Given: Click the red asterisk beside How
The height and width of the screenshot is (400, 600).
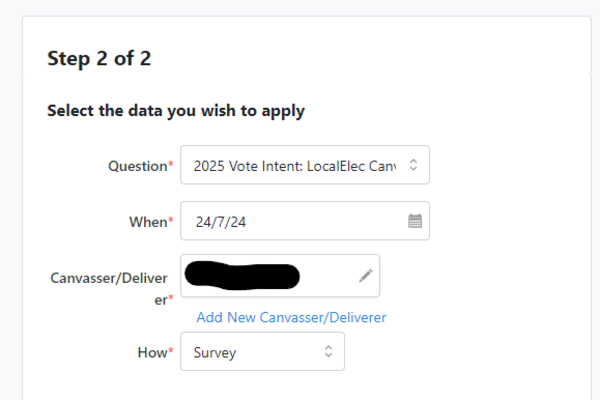Looking at the screenshot, I should coord(170,351).
